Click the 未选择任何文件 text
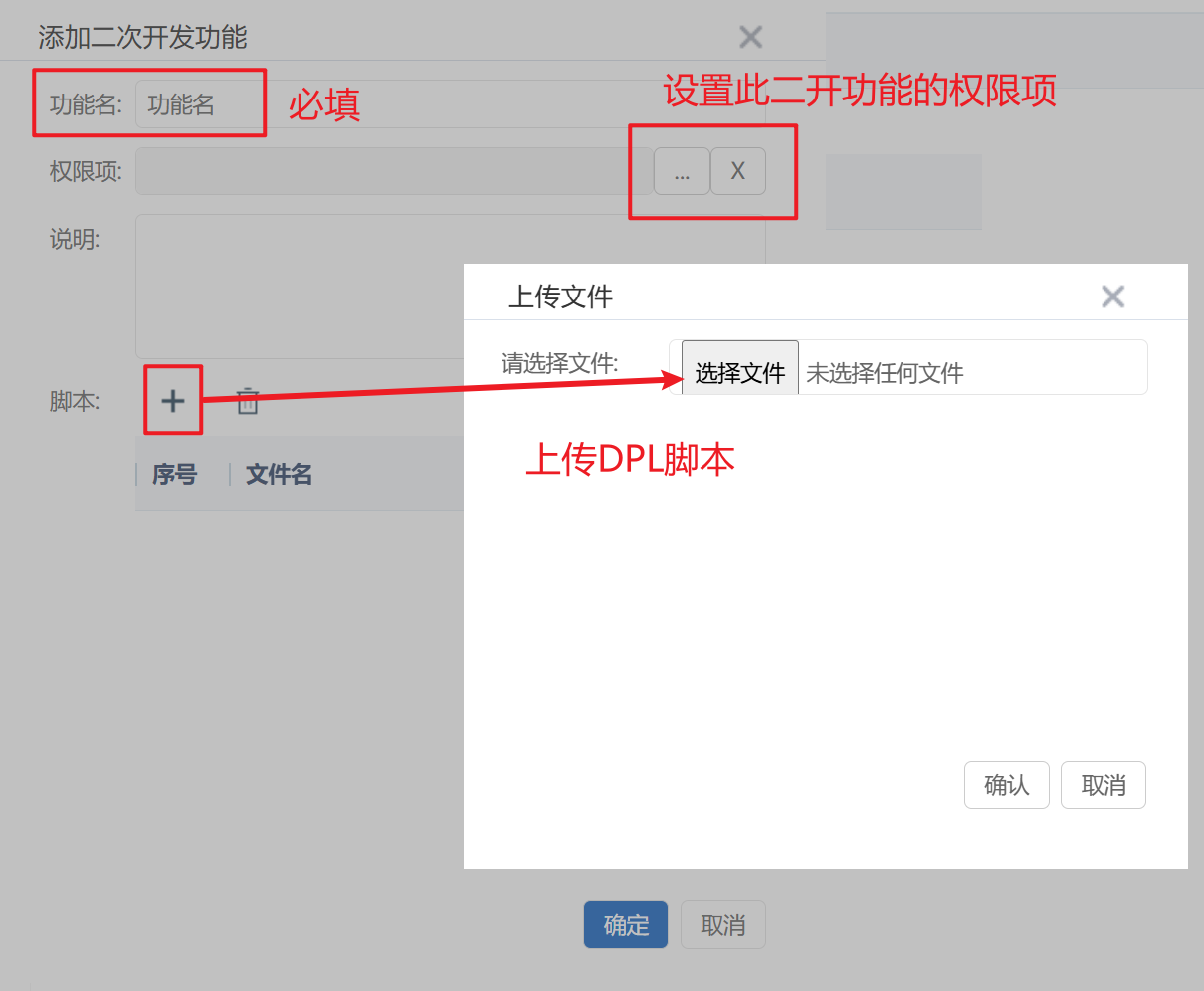1204x991 pixels. (x=885, y=373)
